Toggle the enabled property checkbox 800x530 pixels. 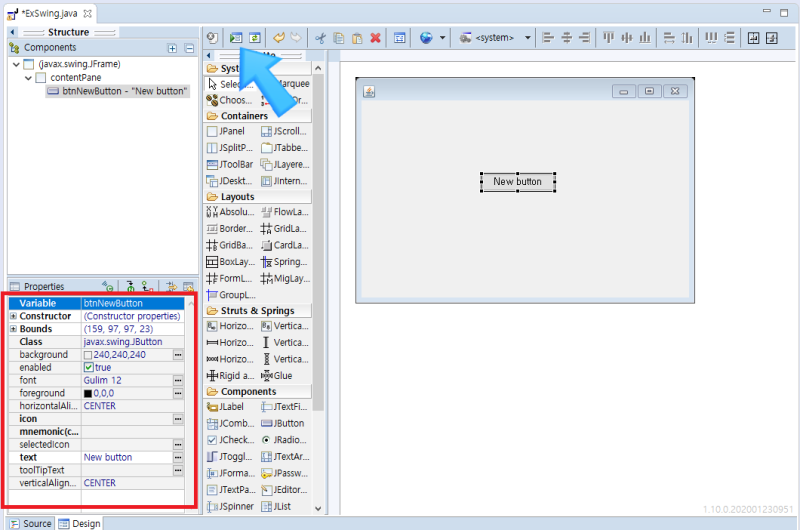coord(89,368)
